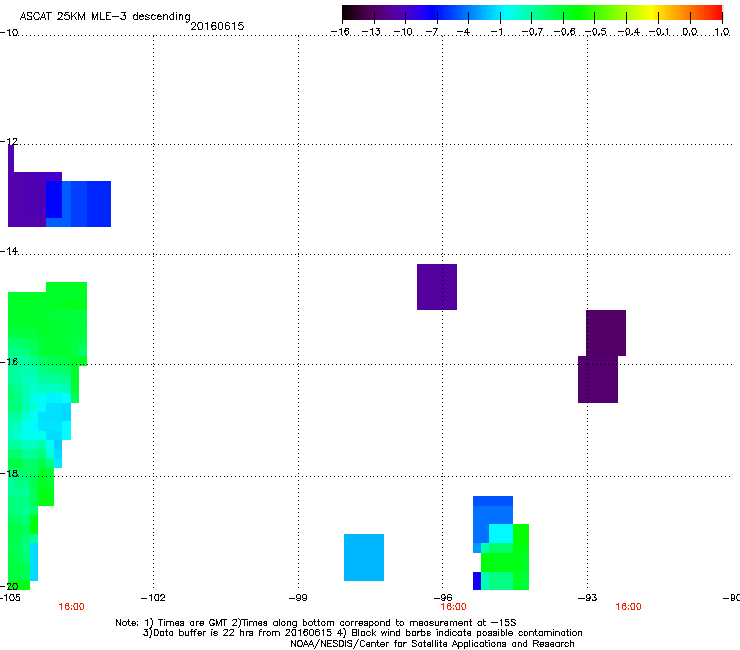Click the "-102" longitude axis label

pyautogui.click(x=153, y=598)
